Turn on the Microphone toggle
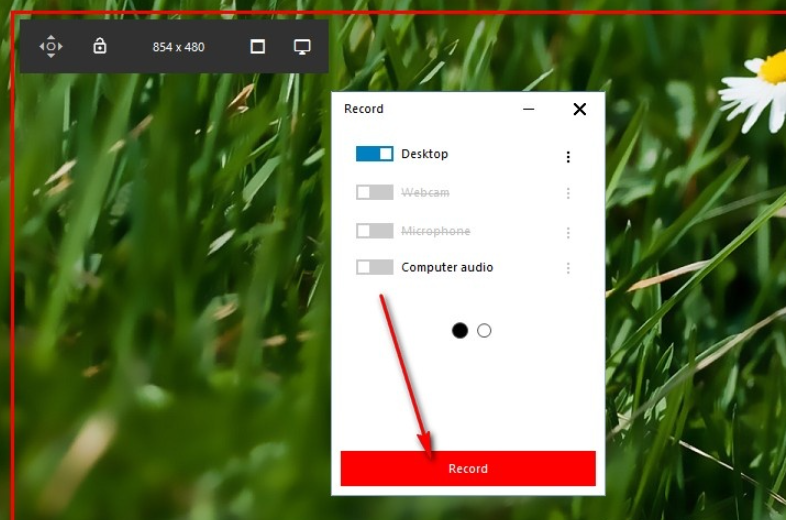This screenshot has width=786, height=520. coord(375,231)
